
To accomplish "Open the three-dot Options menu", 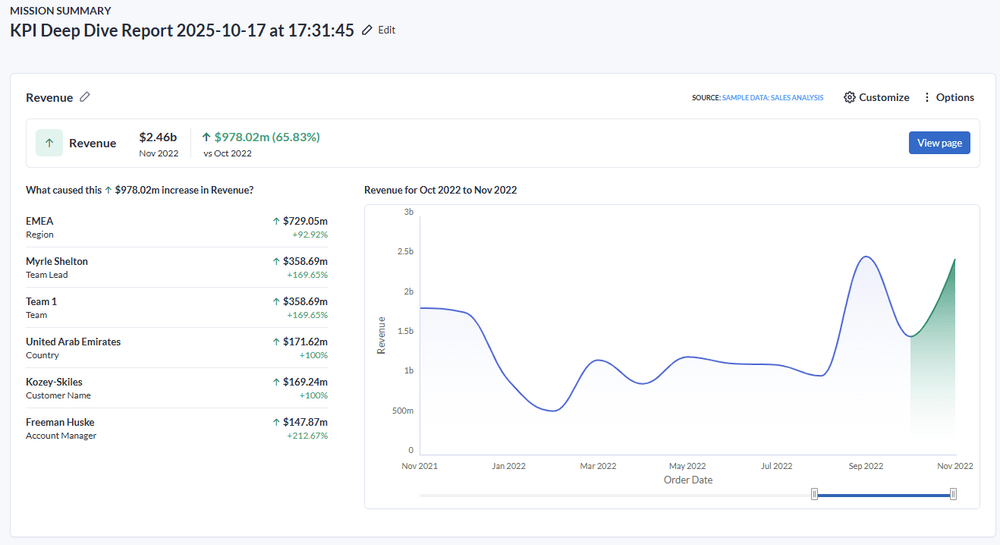I will point(927,97).
